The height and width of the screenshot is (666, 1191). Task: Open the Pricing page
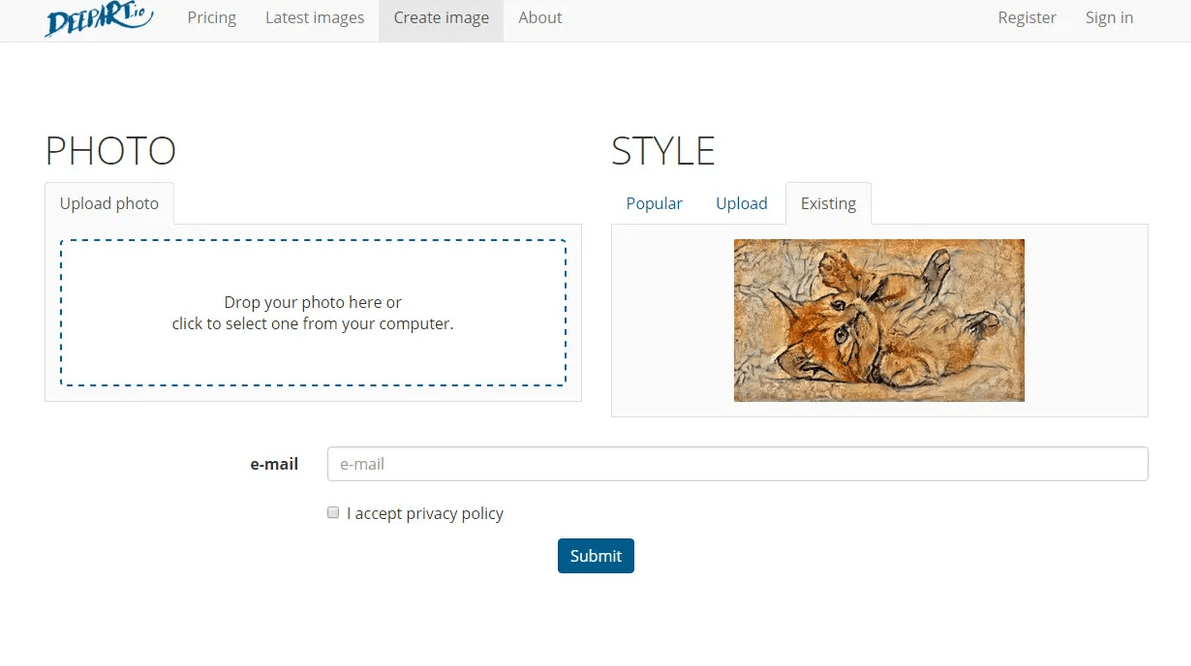[212, 17]
